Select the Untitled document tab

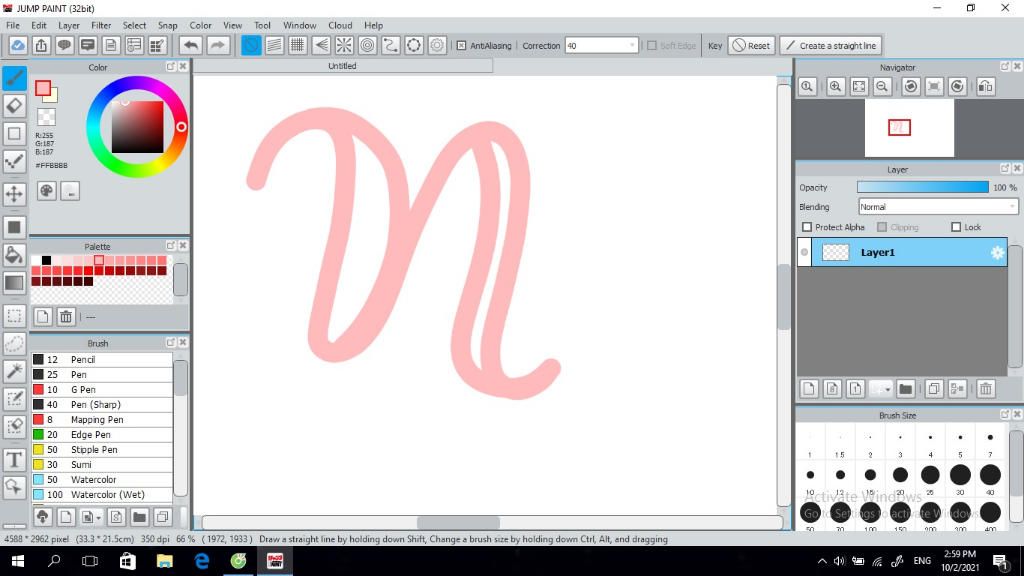(342, 66)
